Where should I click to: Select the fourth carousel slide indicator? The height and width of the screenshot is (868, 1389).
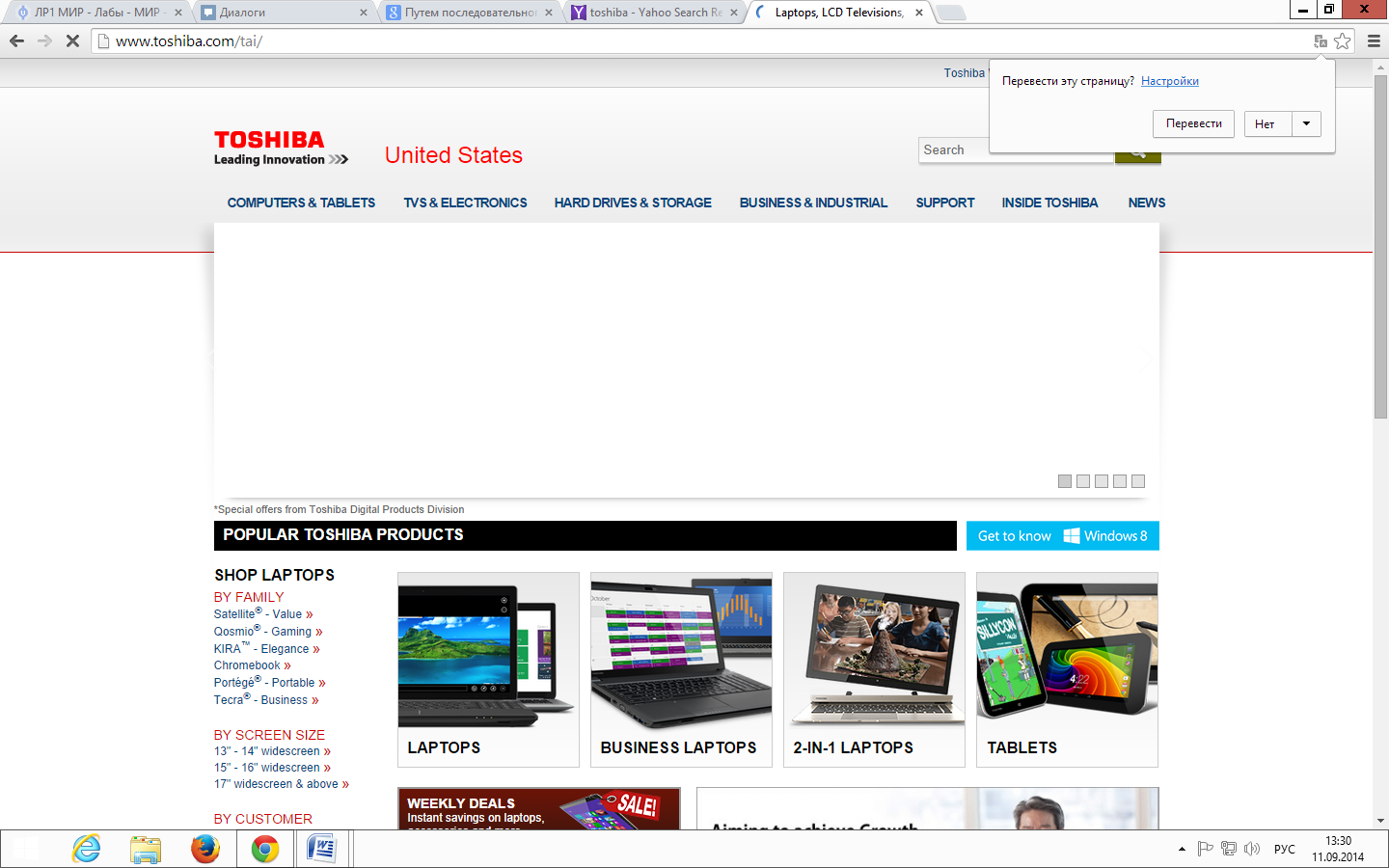click(1120, 481)
